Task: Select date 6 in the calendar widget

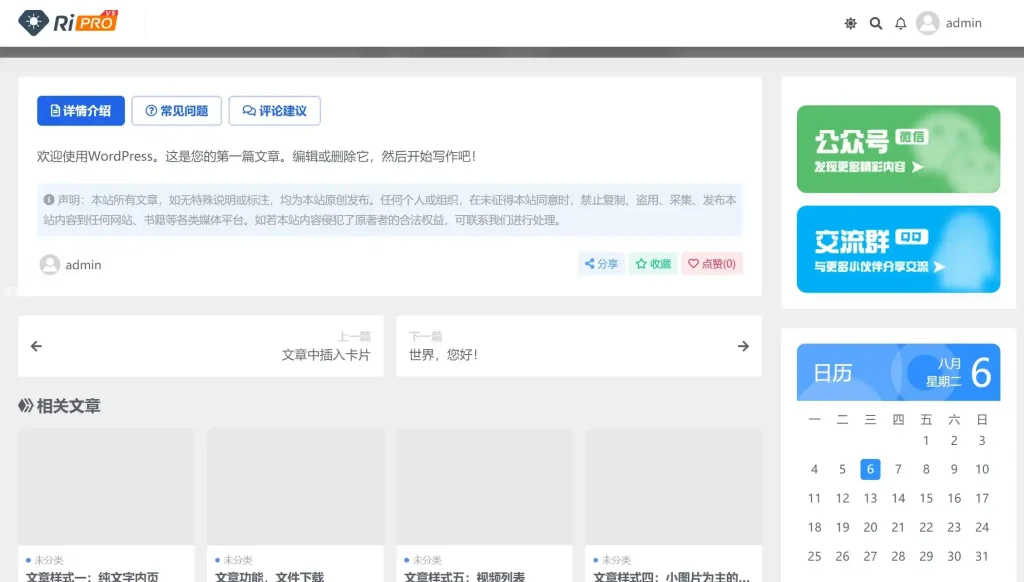Action: tap(870, 469)
